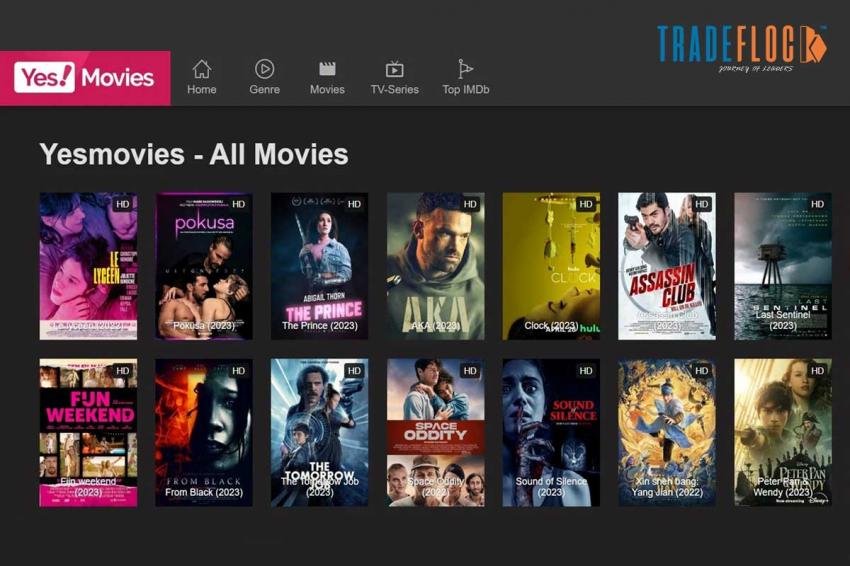Choose the Last Sentinel poster
Screen dimensions: 850x566
[x=783, y=266]
